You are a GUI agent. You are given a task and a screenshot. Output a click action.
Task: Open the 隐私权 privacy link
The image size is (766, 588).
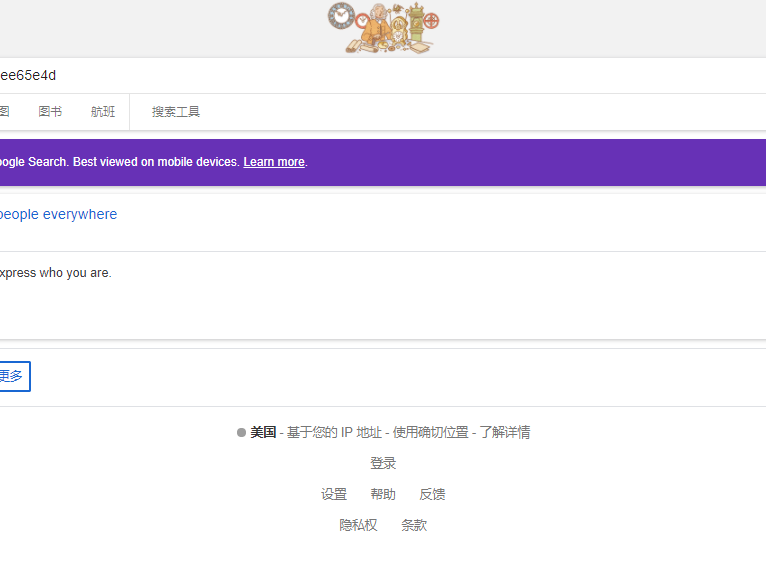point(358,526)
